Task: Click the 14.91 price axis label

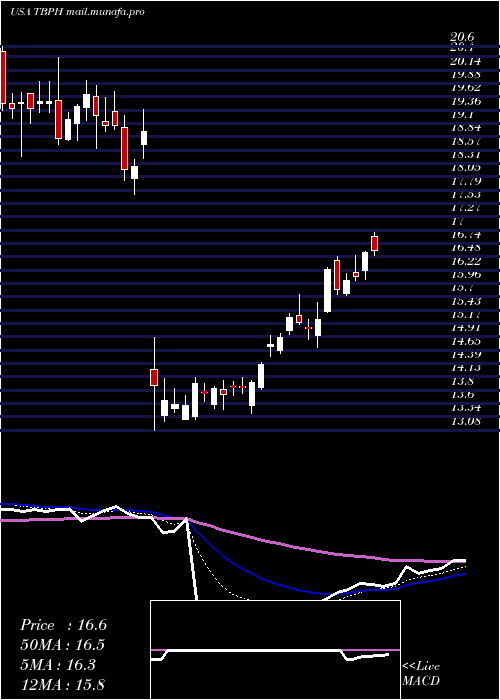Action: coord(465,327)
